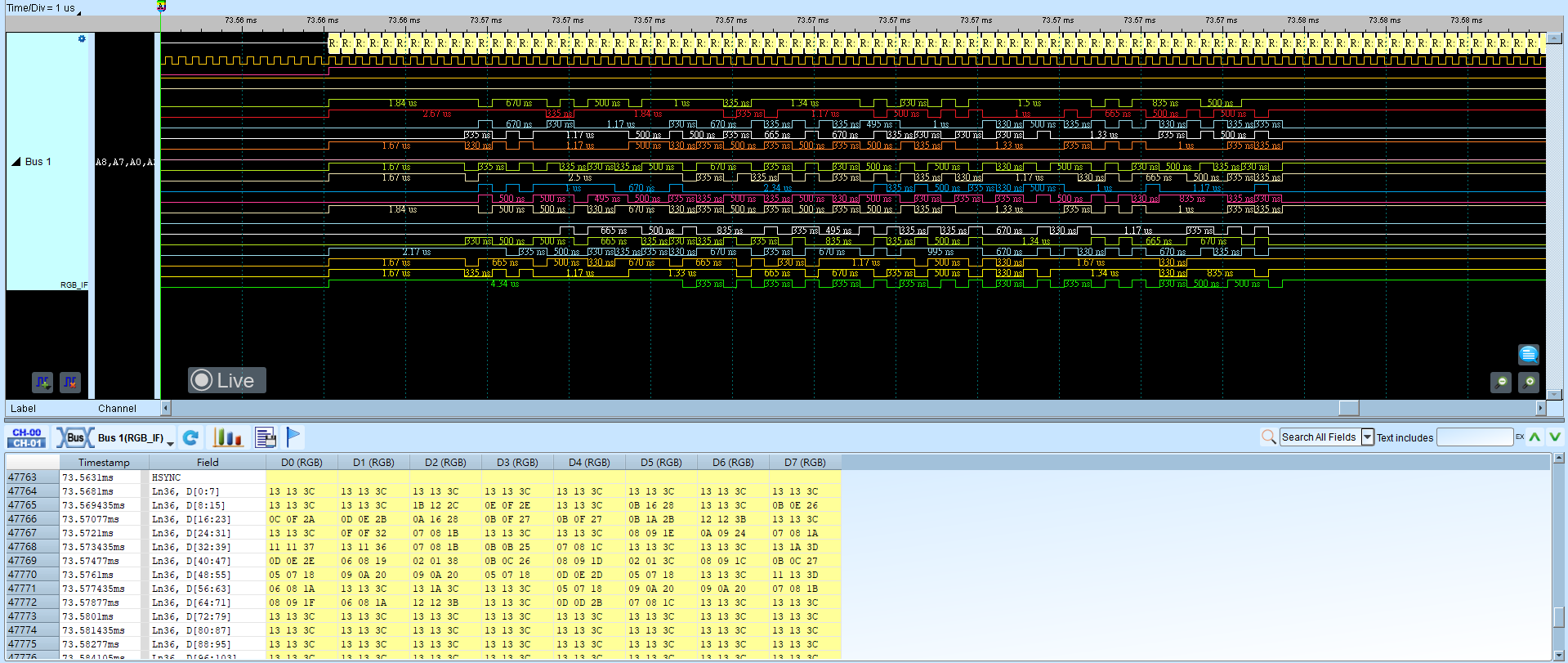Screen dimensions: 1568x663
Task: Select row 47768 Ln36, D[32:39]
Action: click(423, 546)
